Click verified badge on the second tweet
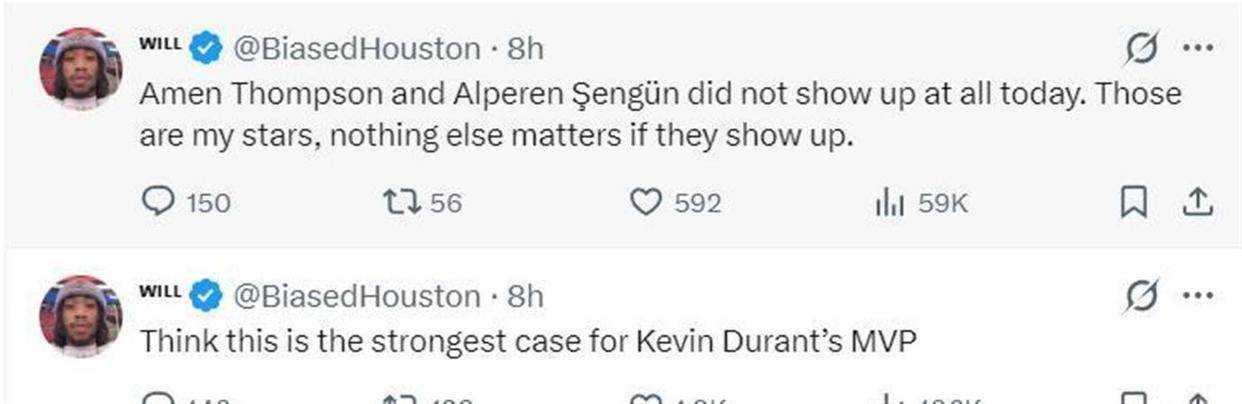This screenshot has height=404, width=1242. tap(207, 296)
